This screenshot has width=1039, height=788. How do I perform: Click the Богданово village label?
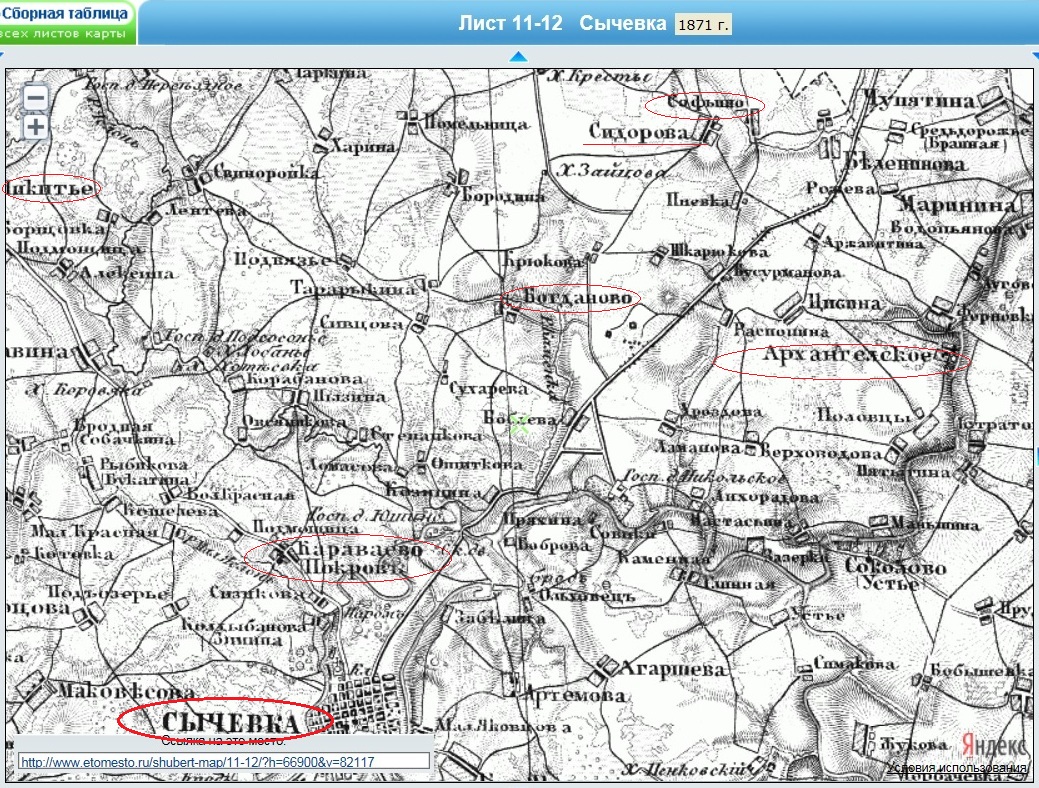pyautogui.click(x=577, y=298)
